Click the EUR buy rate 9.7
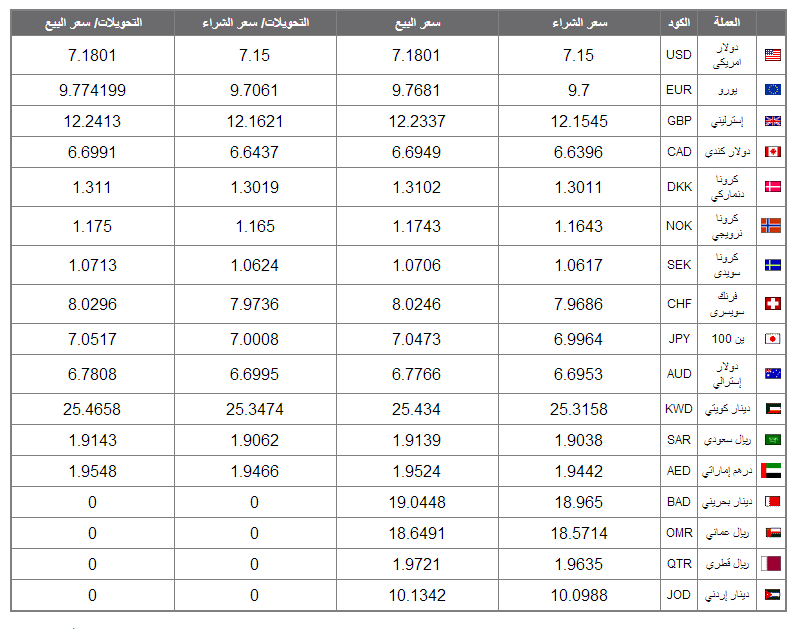Screen dimensions: 797x629 click(x=579, y=91)
